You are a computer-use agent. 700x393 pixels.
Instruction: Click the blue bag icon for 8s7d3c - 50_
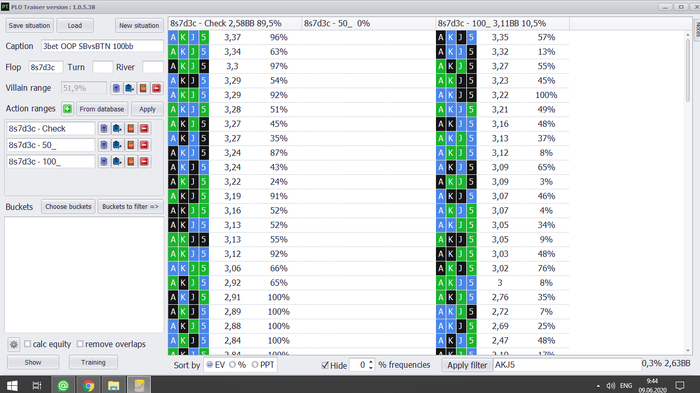[117, 145]
